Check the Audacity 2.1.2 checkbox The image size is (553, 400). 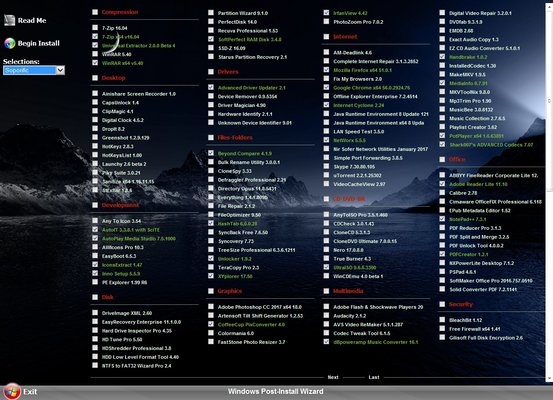pyautogui.click(x=326, y=315)
